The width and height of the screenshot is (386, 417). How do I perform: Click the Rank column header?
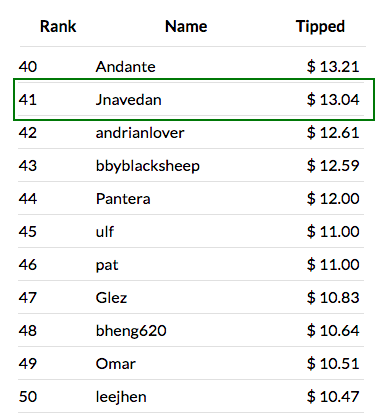click(58, 26)
